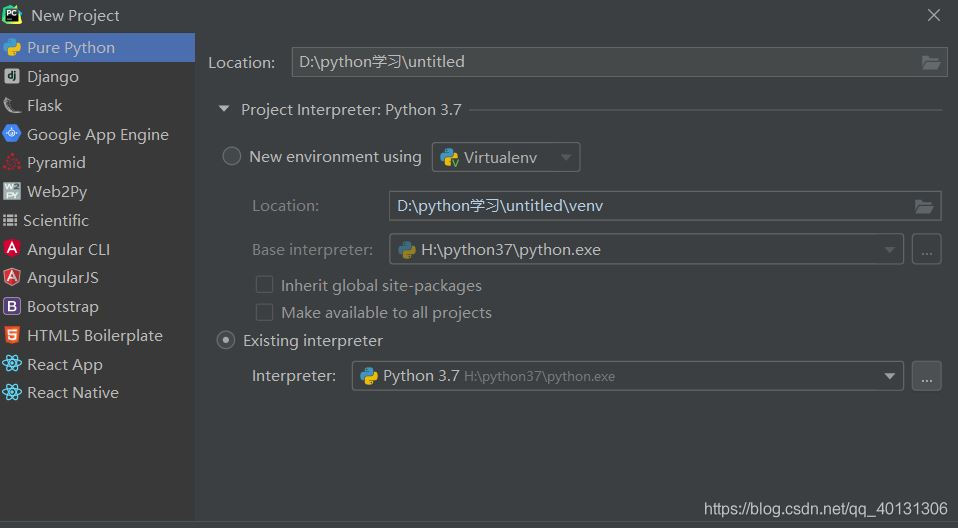958x528 pixels.
Task: Click the Pure Python snake icon
Action: point(12,48)
